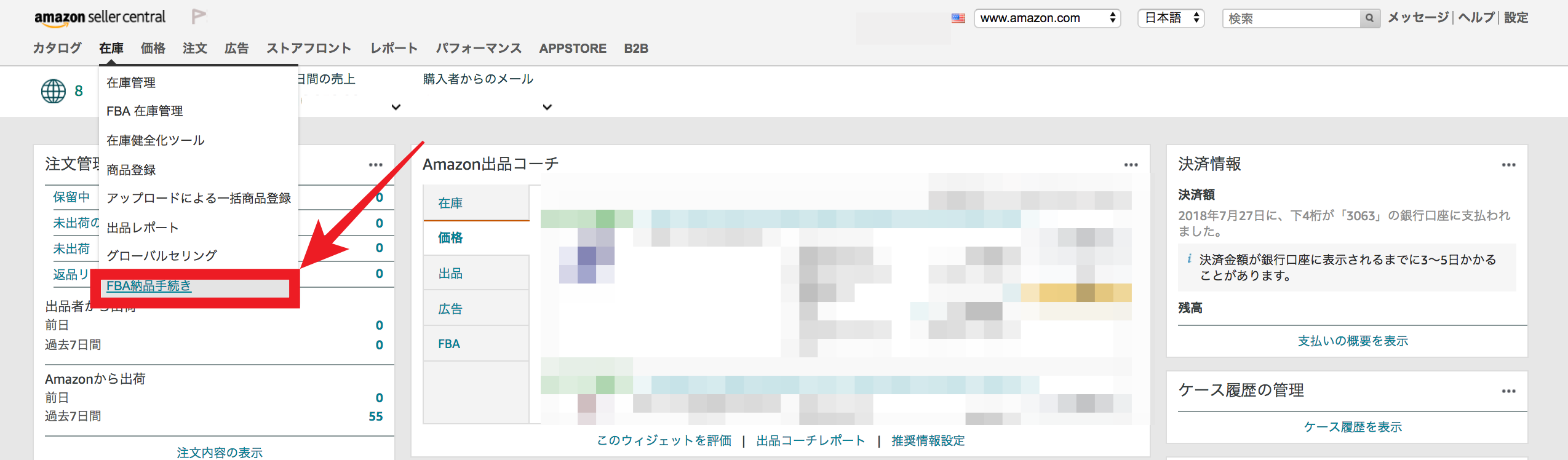Open the 広告 menu
Image resolution: width=1568 pixels, height=460 pixels.
pos(237,48)
